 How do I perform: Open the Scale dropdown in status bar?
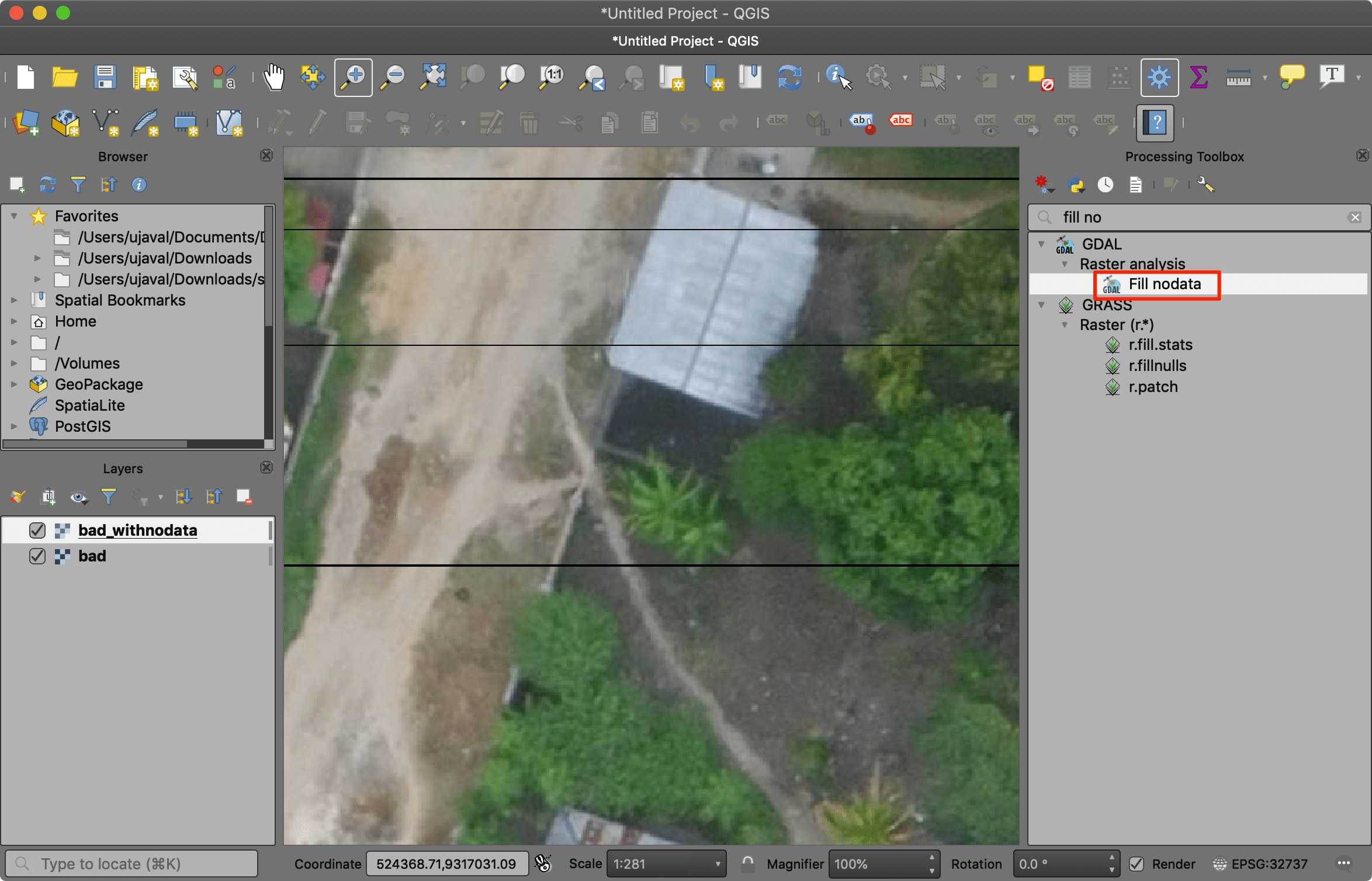tap(718, 864)
